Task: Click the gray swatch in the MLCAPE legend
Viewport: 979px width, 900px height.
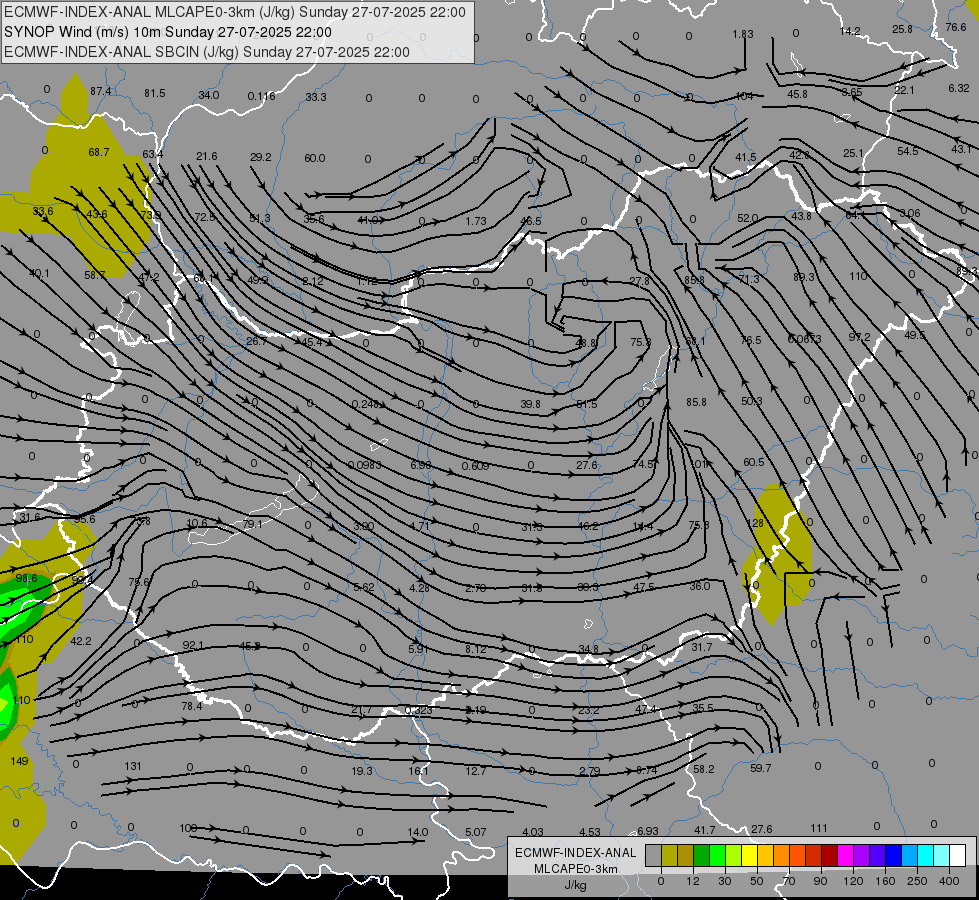Action: click(654, 856)
